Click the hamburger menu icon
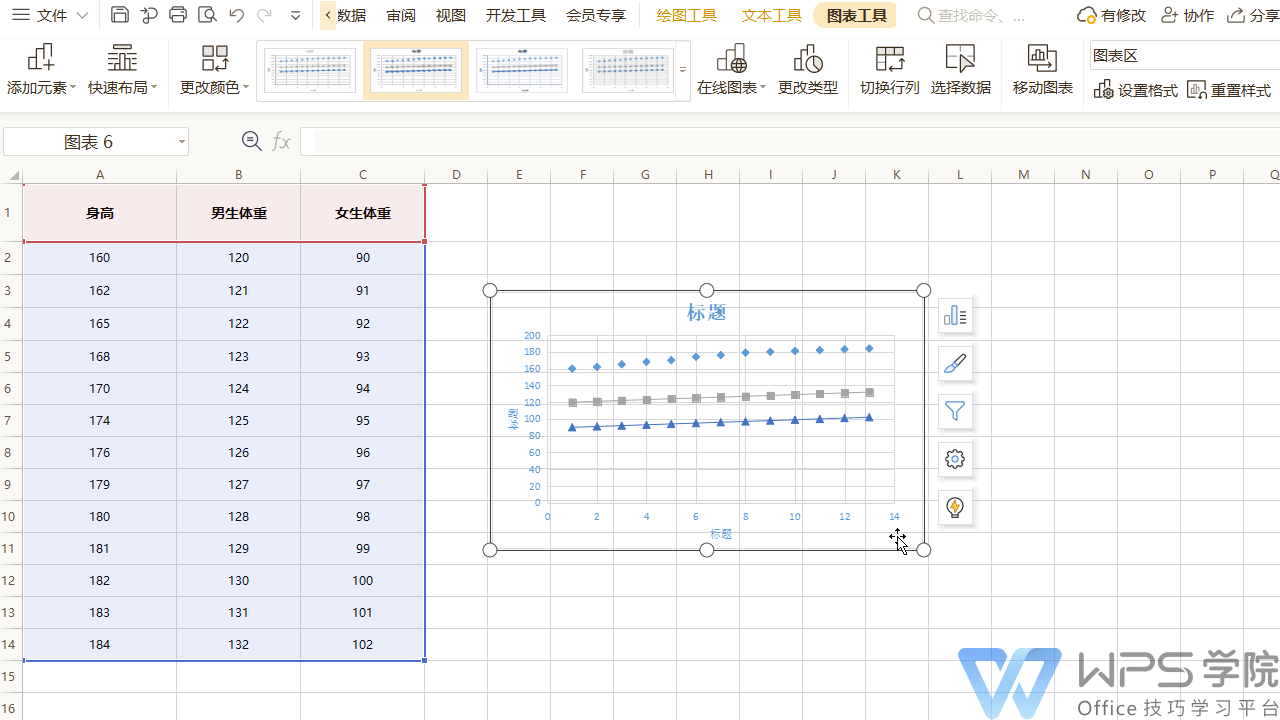The height and width of the screenshot is (720, 1280). [20, 15]
